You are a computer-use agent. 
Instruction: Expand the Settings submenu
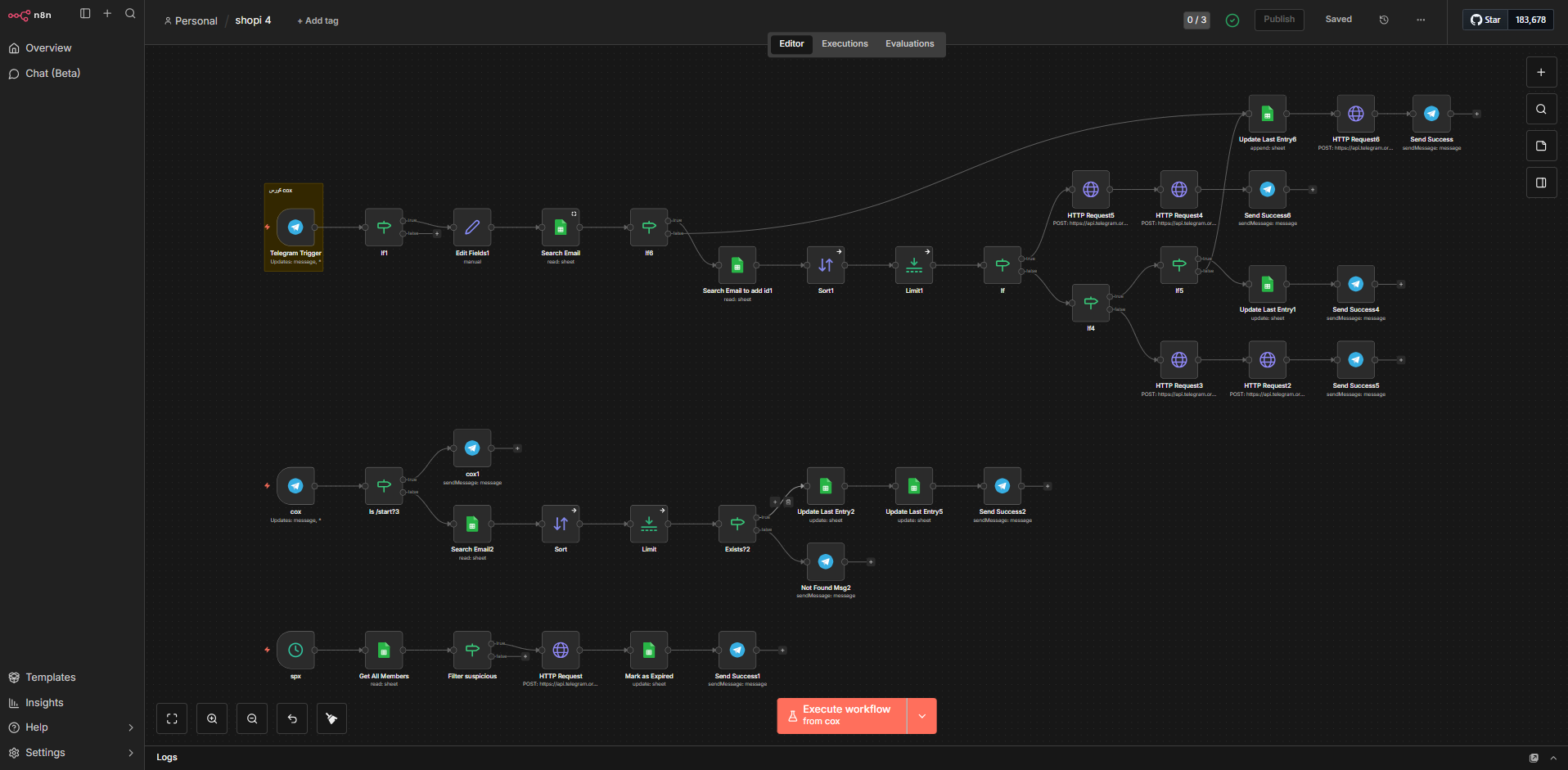[x=131, y=753]
